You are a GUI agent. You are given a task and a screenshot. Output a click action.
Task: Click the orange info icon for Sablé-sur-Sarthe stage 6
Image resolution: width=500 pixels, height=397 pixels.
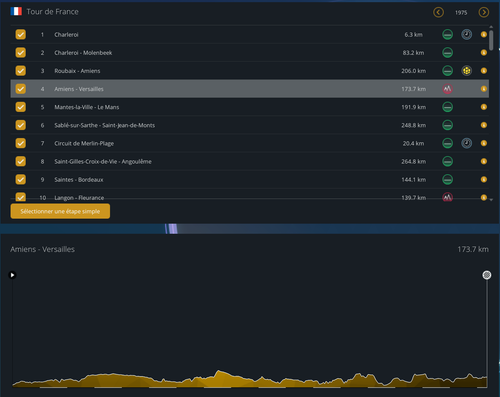pos(484,125)
